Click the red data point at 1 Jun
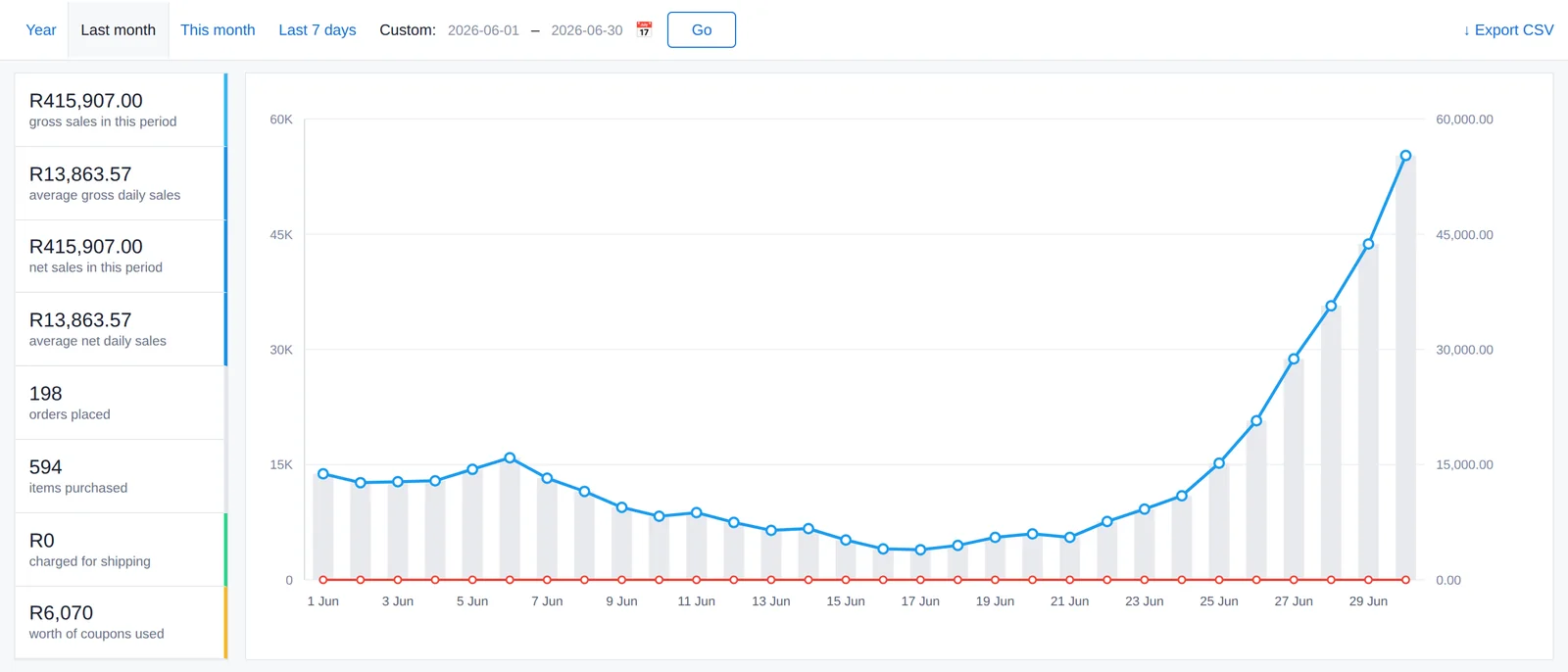The width and height of the screenshot is (1568, 672). point(323,580)
